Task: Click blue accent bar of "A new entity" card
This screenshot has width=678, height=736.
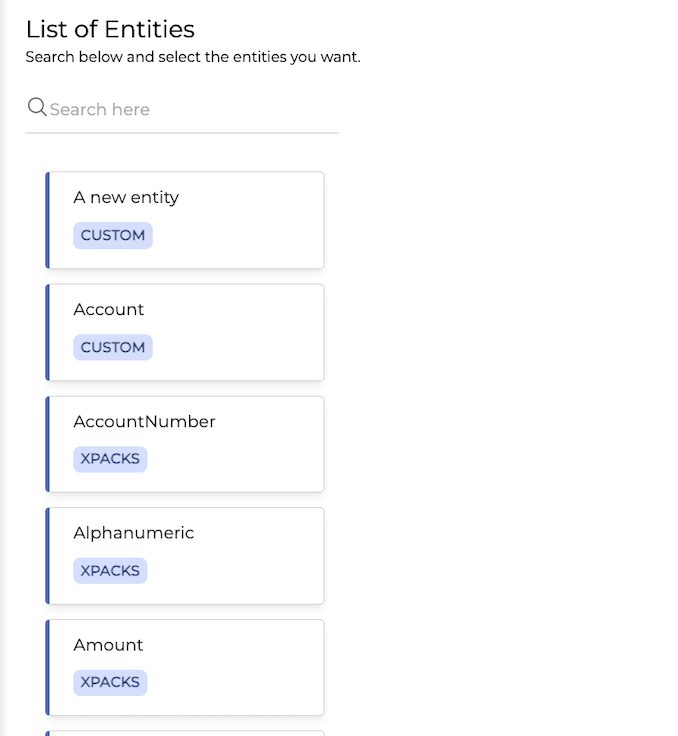Action: [x=47, y=220]
